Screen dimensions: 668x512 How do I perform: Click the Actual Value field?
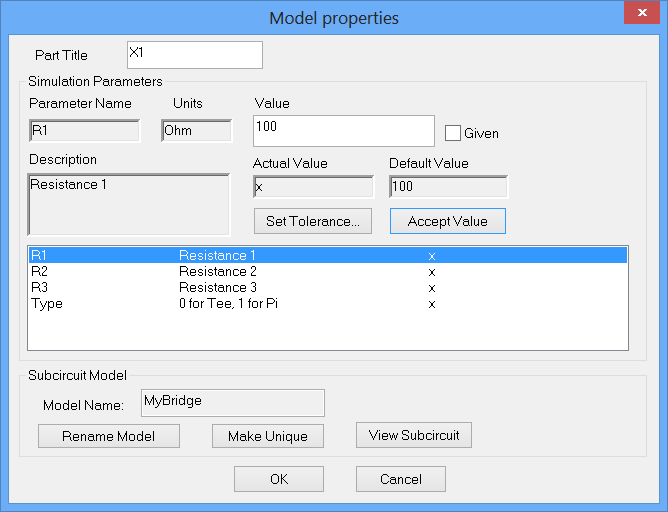click(x=313, y=187)
